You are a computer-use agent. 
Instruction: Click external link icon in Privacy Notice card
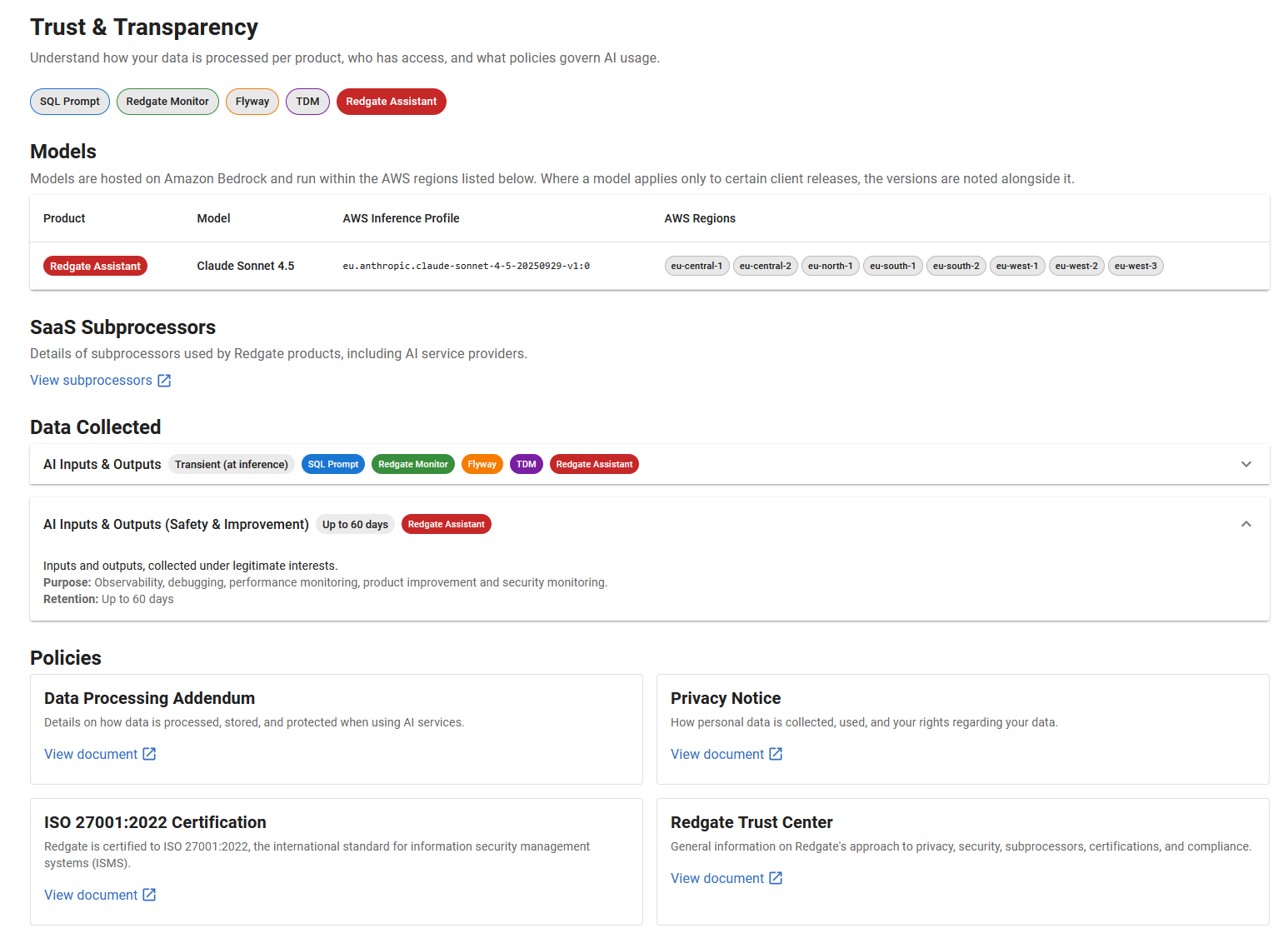[776, 754]
